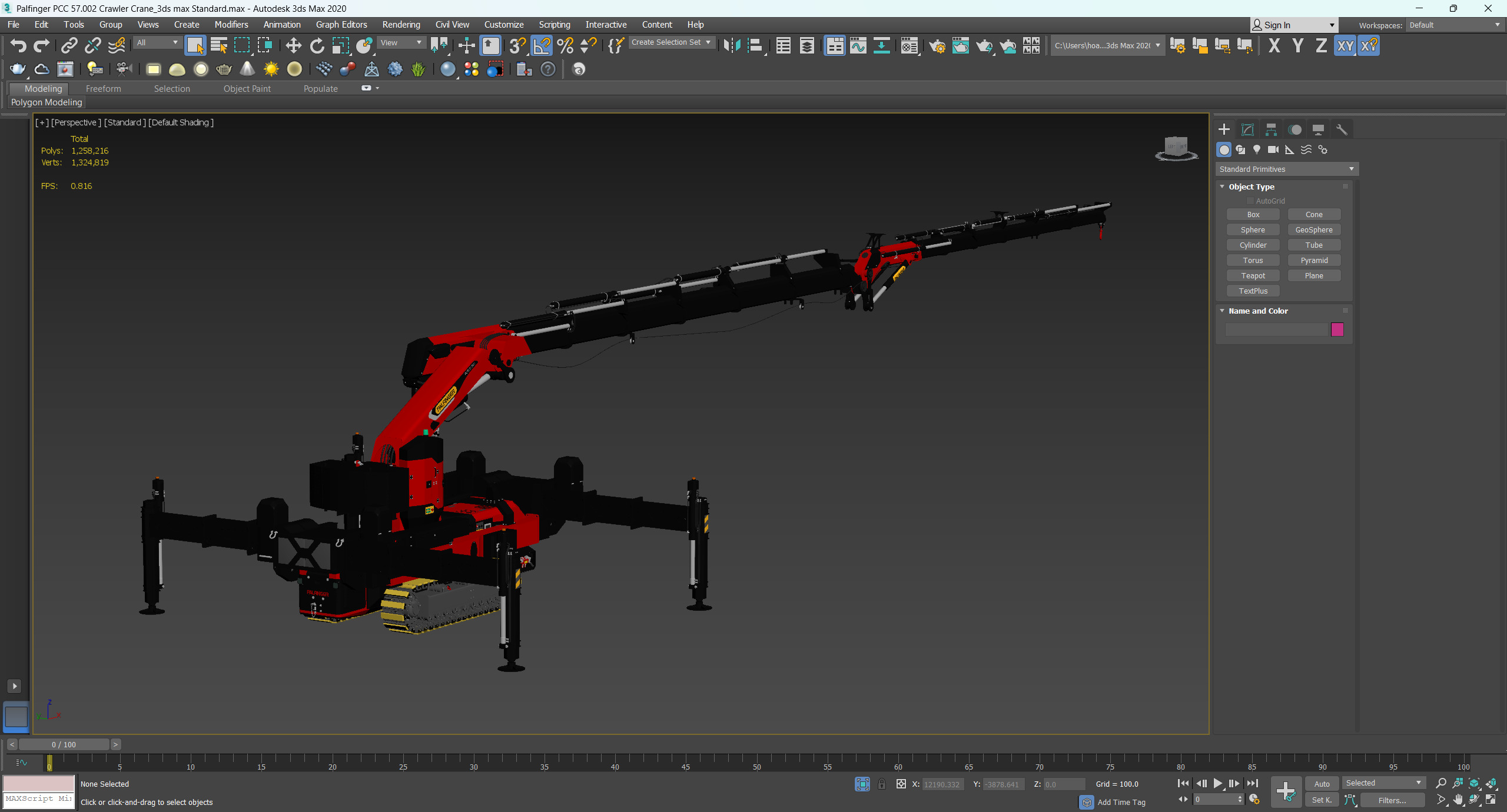Restrict axis to X

tap(1274, 45)
